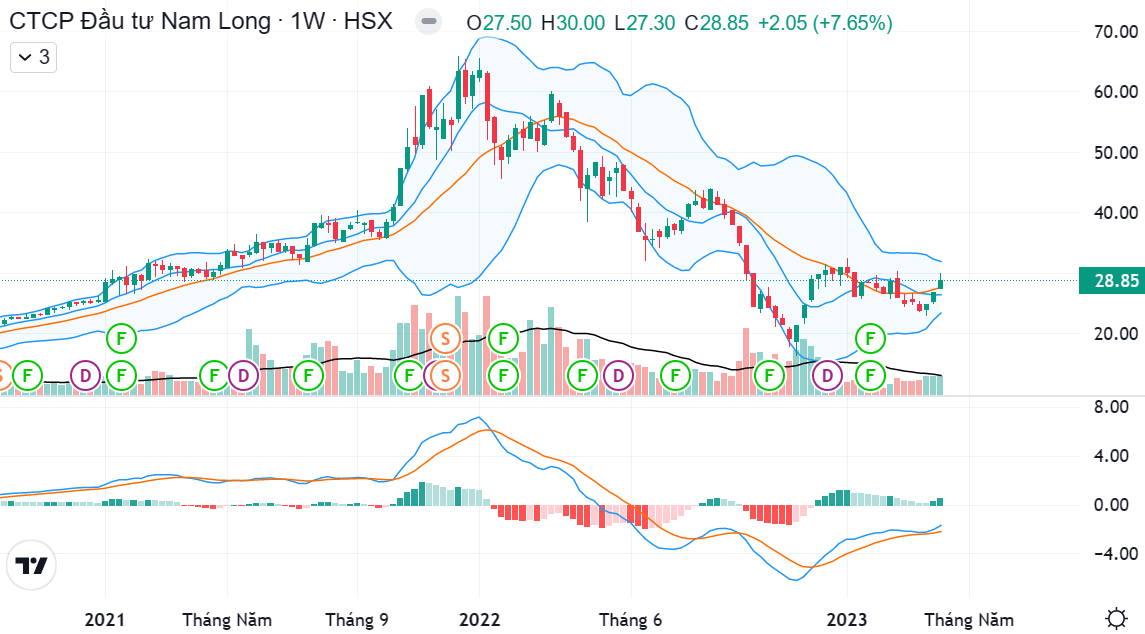The image size is (1145, 634).
Task: Click the grey market status pill beside HSX
Action: 429,22
